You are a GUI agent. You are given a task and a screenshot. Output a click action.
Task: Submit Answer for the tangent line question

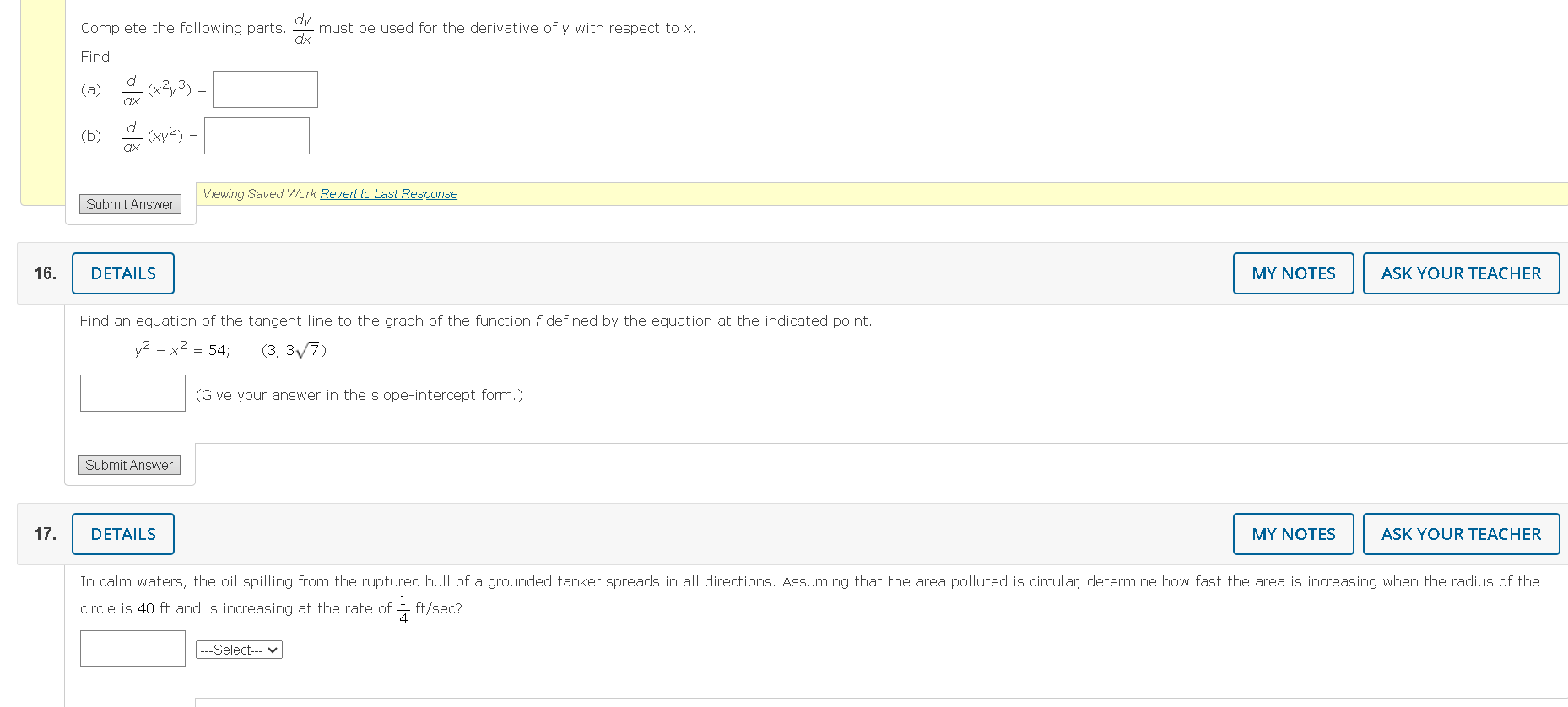[x=129, y=465]
